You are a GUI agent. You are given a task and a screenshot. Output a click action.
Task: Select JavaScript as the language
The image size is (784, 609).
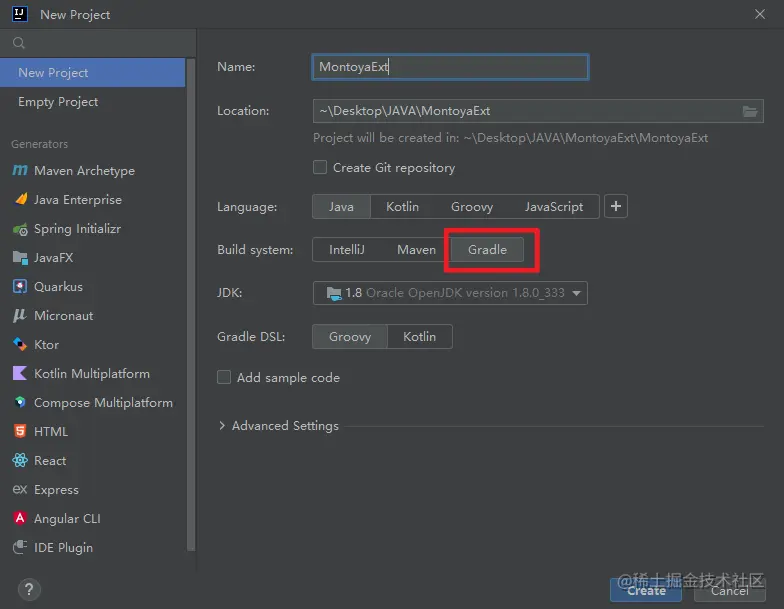tap(554, 206)
